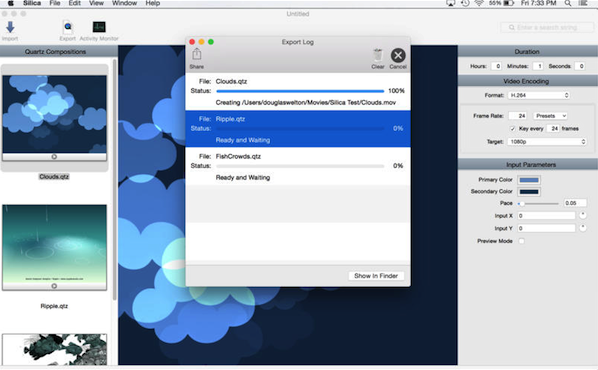Enable the Preview Mode checkbox
Image resolution: width=598 pixels, height=370 pixels.
coord(521,241)
